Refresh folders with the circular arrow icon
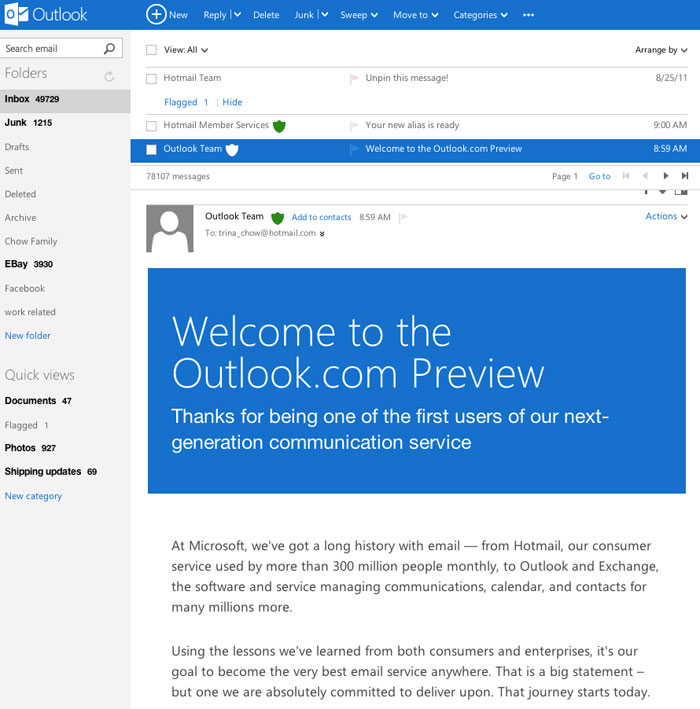Image resolution: width=700 pixels, height=709 pixels. point(109,76)
